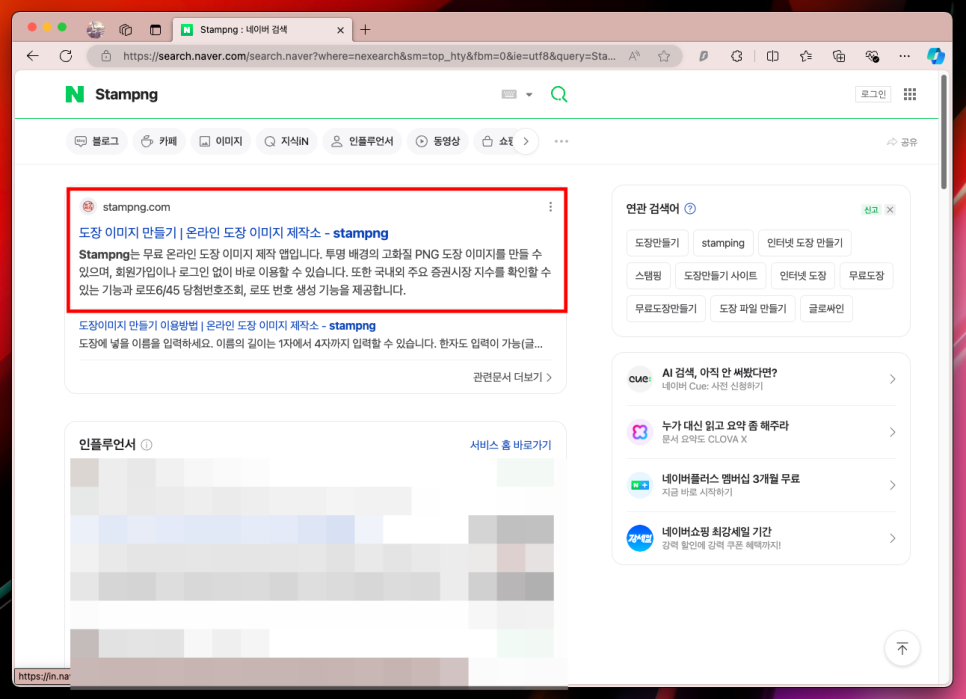The width and height of the screenshot is (966, 699).
Task: Select the 무료도장만들기 related keyword
Action: coord(665,309)
